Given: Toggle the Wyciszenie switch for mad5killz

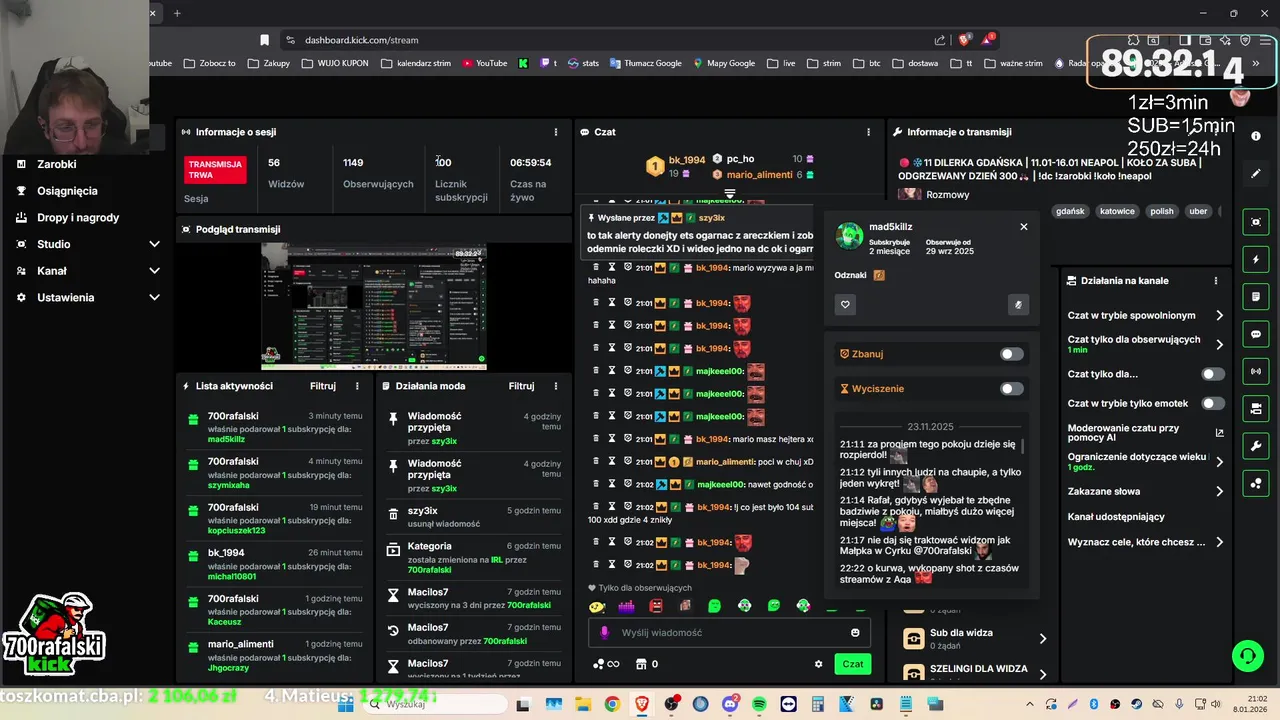Looking at the screenshot, I should 1012,389.
